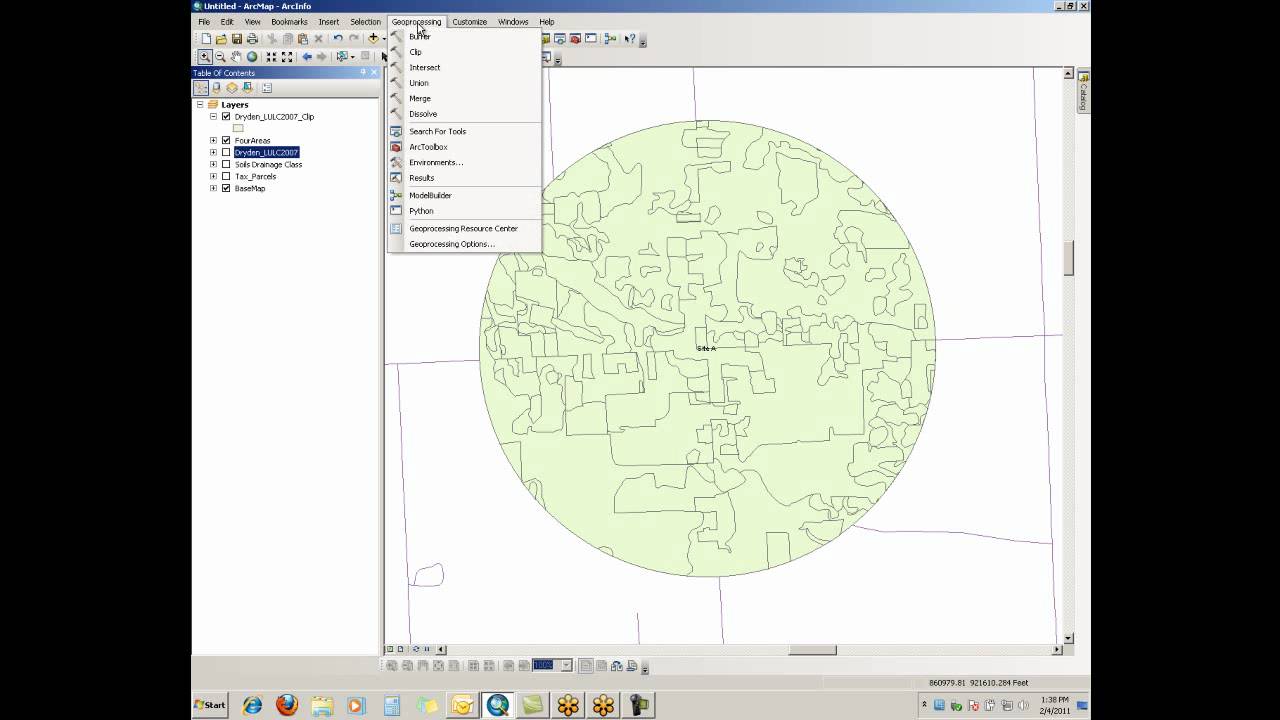Click the Fixed Zoom In icon

[x=271, y=57]
